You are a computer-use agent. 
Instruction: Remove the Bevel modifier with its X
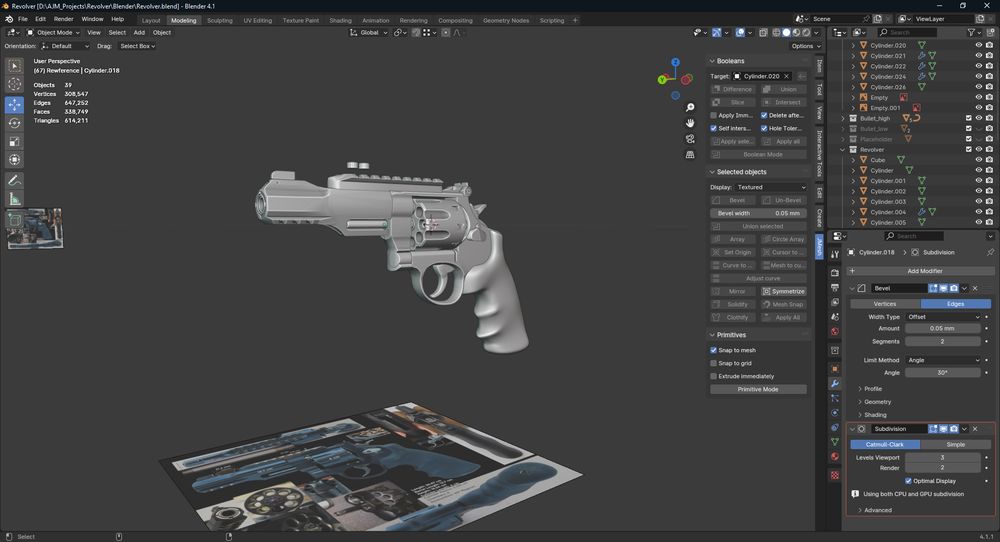pyautogui.click(x=975, y=288)
